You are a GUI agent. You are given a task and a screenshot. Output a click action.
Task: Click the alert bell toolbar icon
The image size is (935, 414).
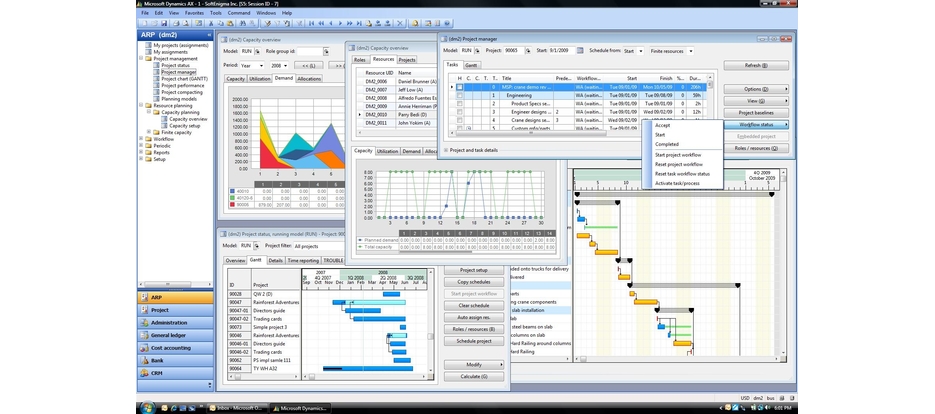[415, 23]
